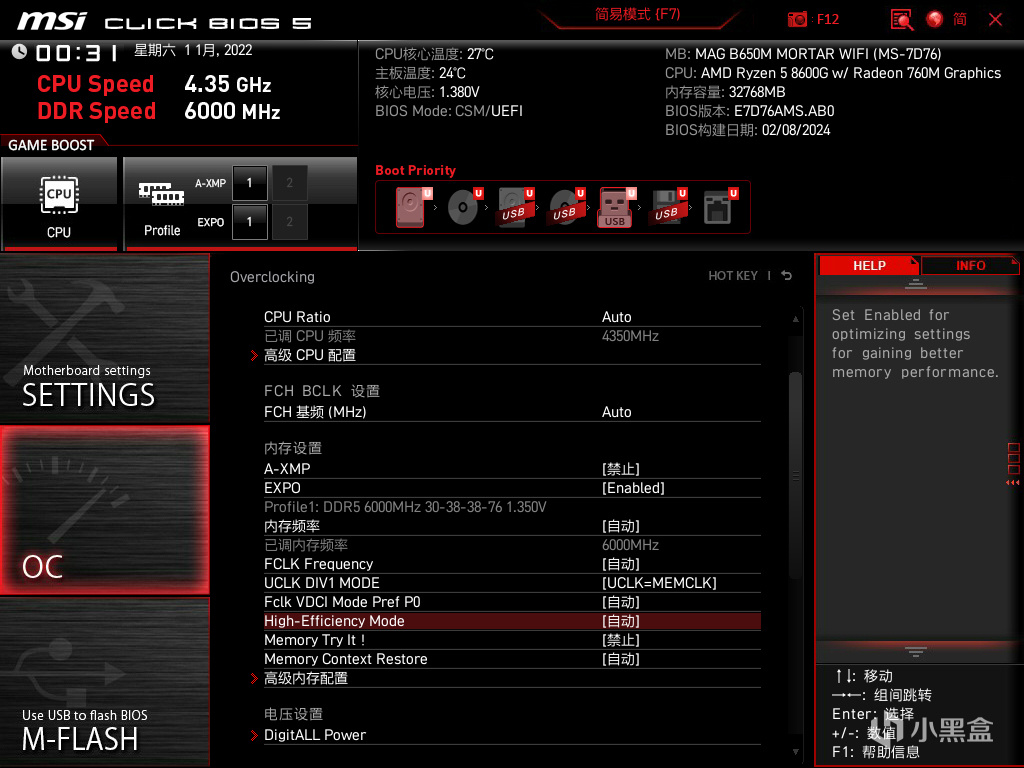Expand the 高级 CPU 配置 submenu
The image size is (1024, 768).
click(512, 355)
